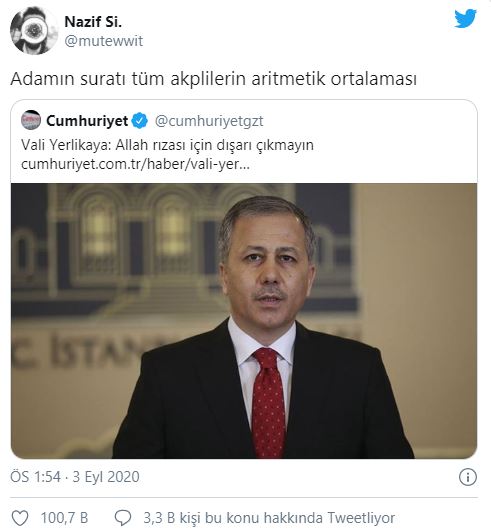
Task: Open the Nazif Si. display name
Action: (x=93, y=22)
